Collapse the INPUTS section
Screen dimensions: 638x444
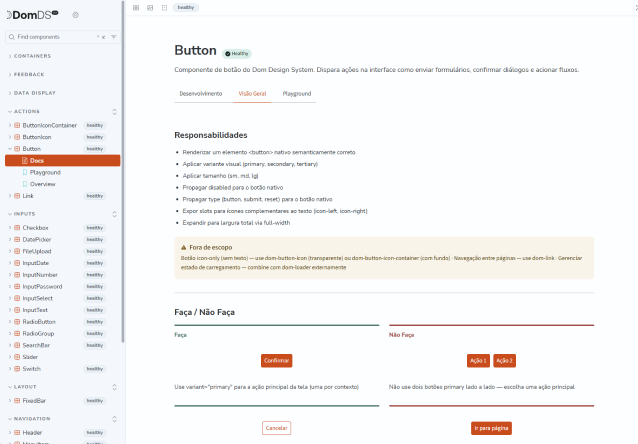tap(22, 214)
